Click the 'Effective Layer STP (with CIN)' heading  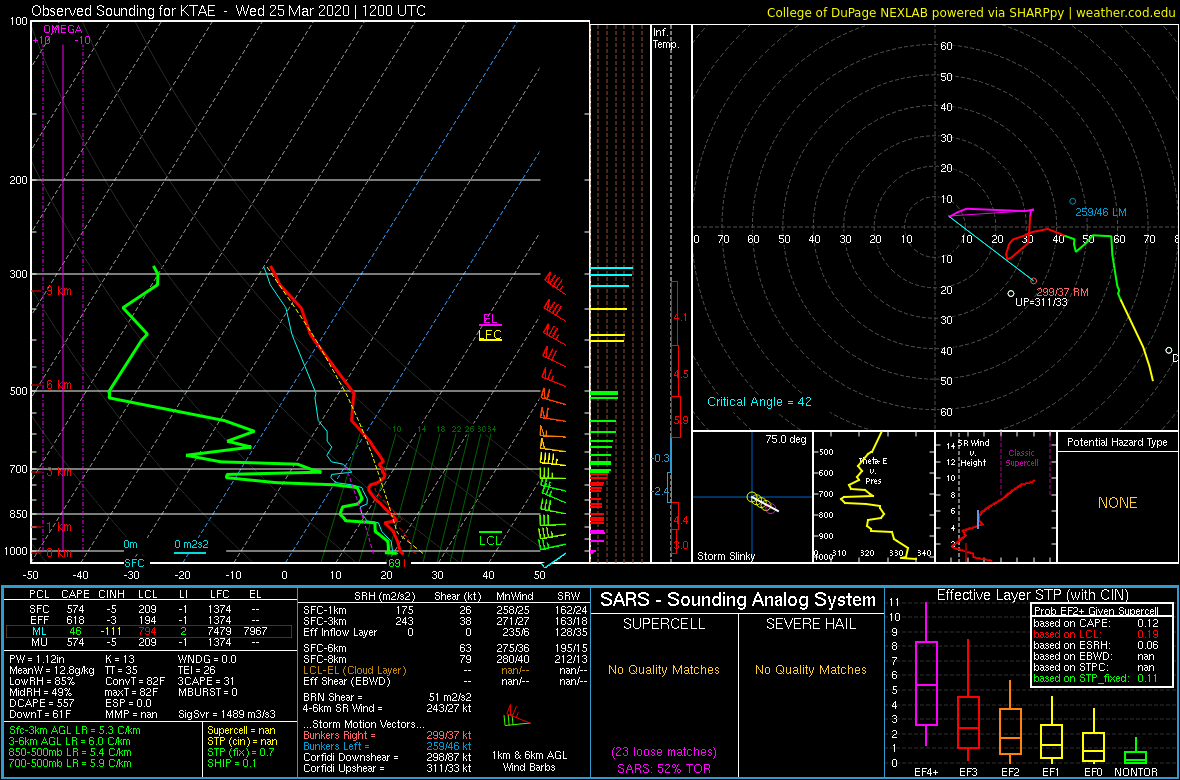1032,596
